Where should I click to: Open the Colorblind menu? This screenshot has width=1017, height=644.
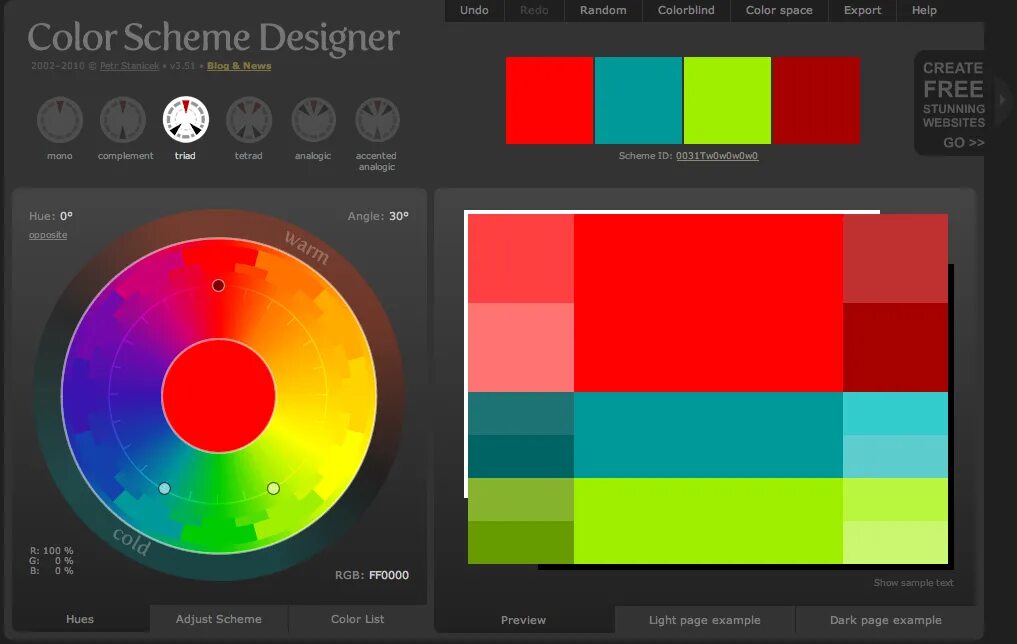pyautogui.click(x=686, y=10)
